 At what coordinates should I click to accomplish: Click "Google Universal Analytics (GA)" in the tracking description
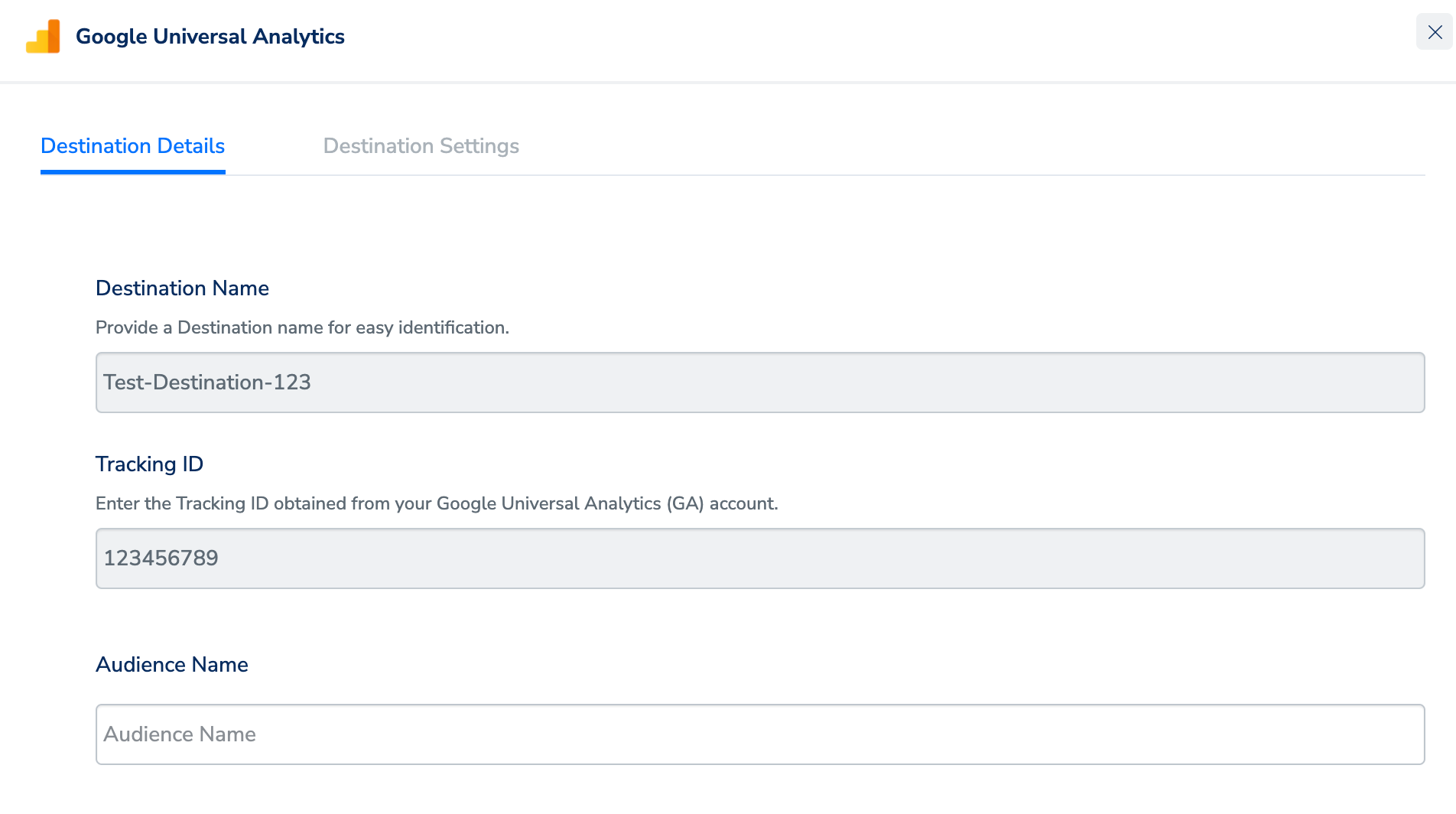click(570, 503)
